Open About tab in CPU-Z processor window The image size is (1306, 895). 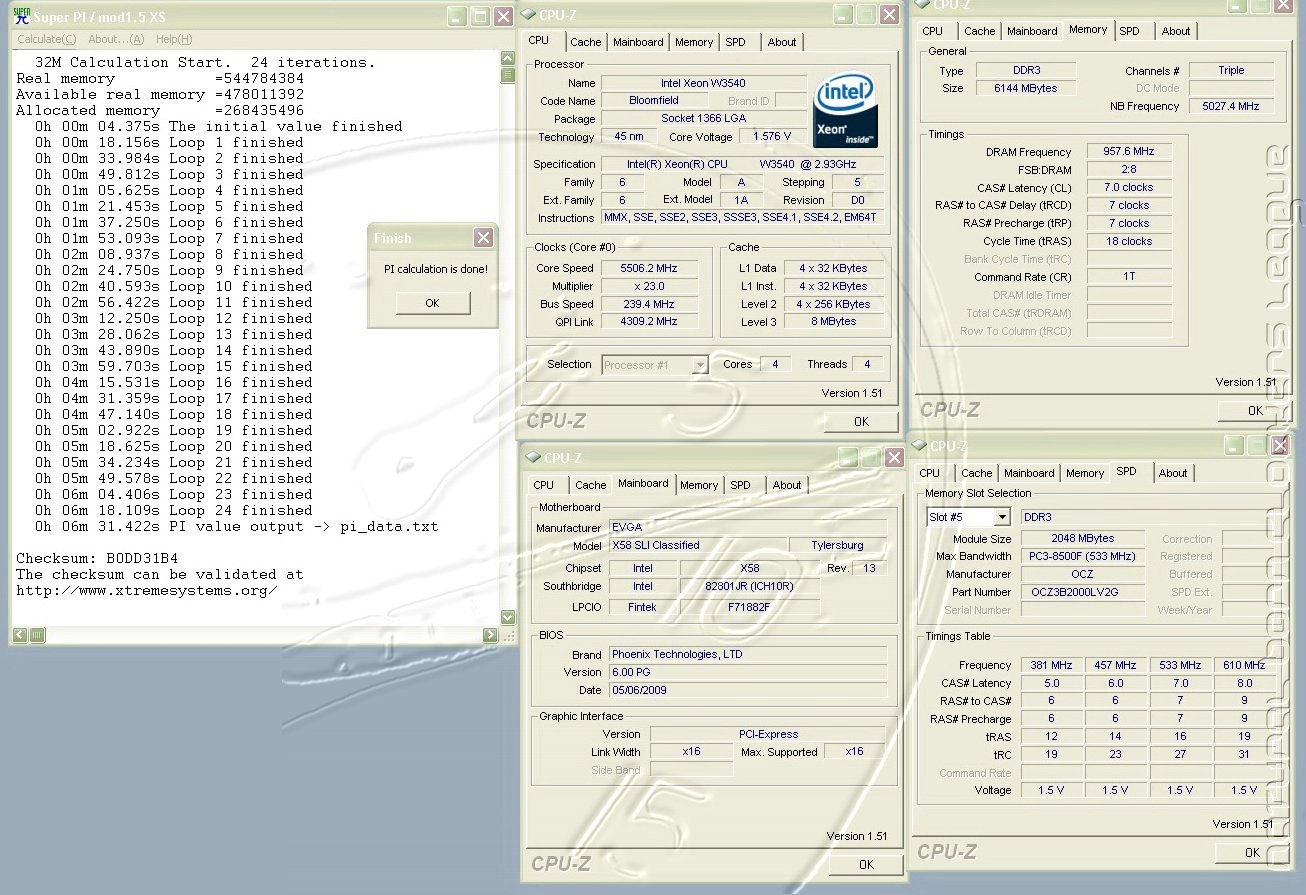[782, 42]
